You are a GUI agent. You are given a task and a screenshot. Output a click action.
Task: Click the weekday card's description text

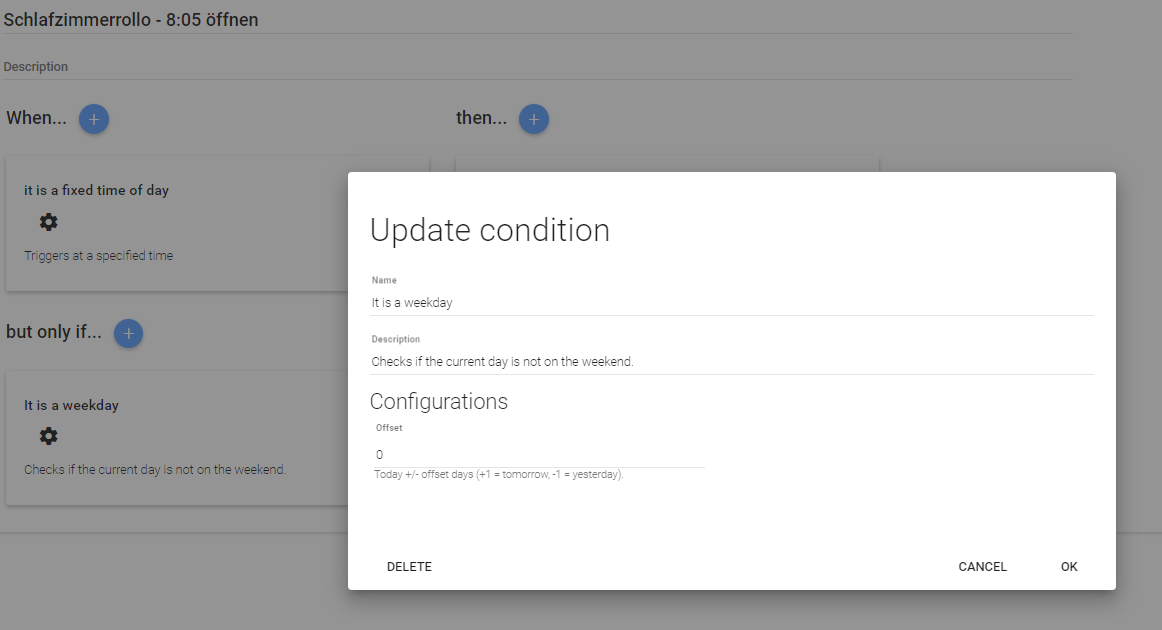[155, 469]
